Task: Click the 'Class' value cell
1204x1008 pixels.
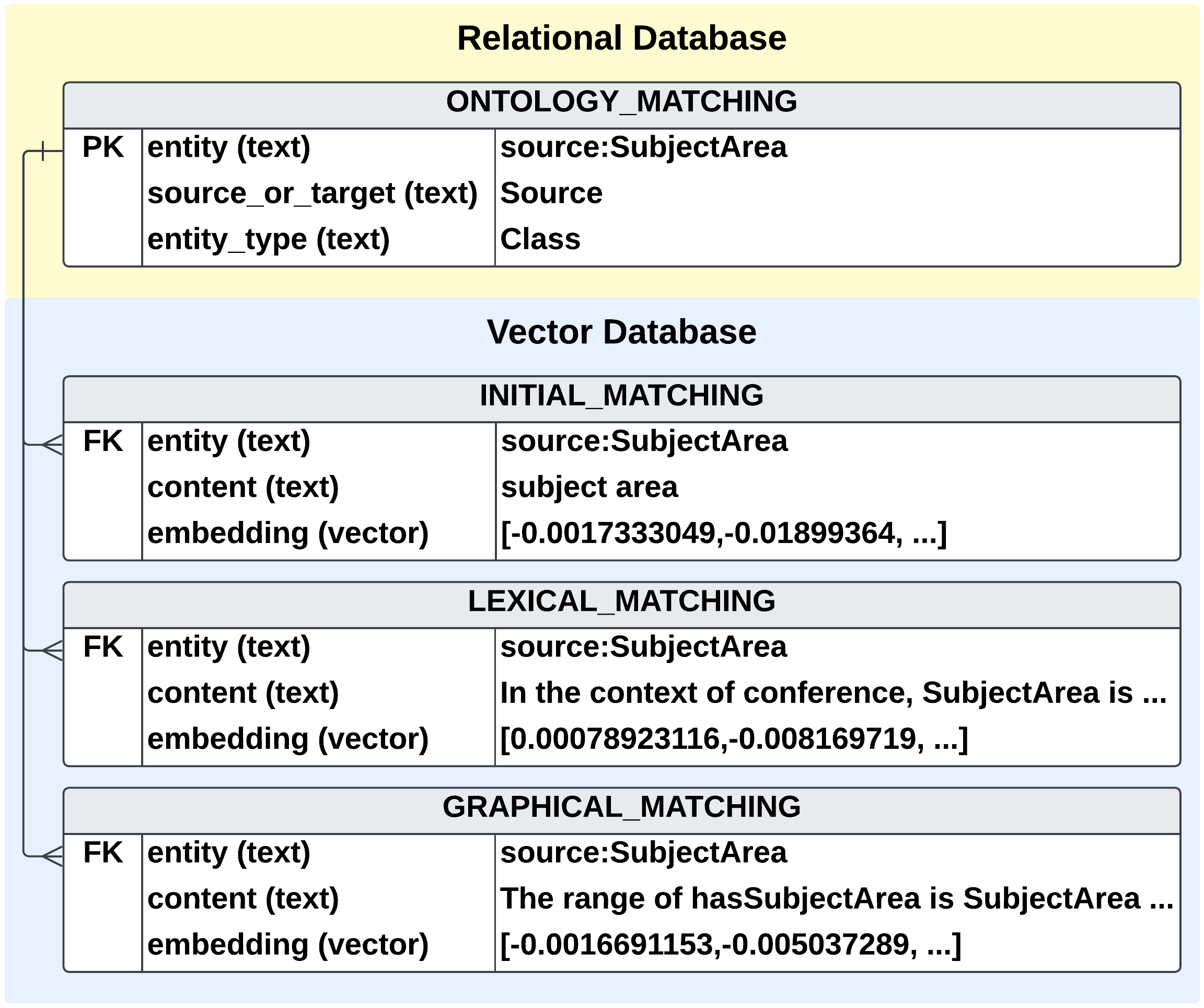Action: pos(540,239)
